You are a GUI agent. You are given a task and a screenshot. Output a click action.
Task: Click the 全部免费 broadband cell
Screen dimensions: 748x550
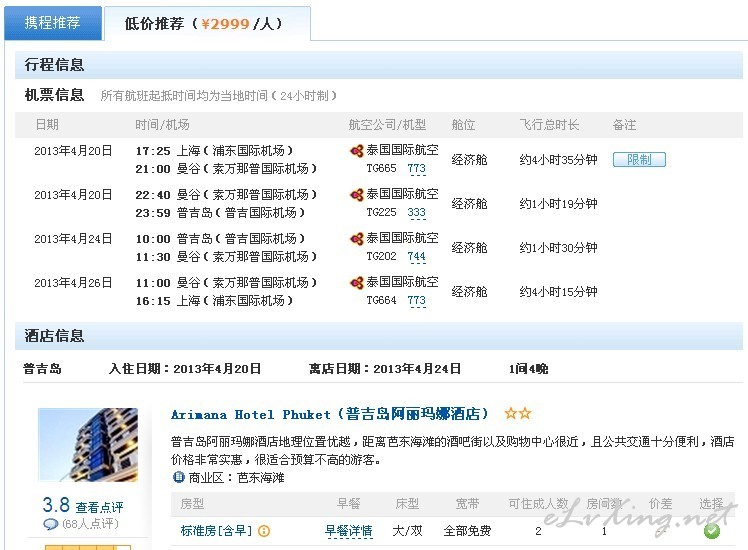click(467, 531)
